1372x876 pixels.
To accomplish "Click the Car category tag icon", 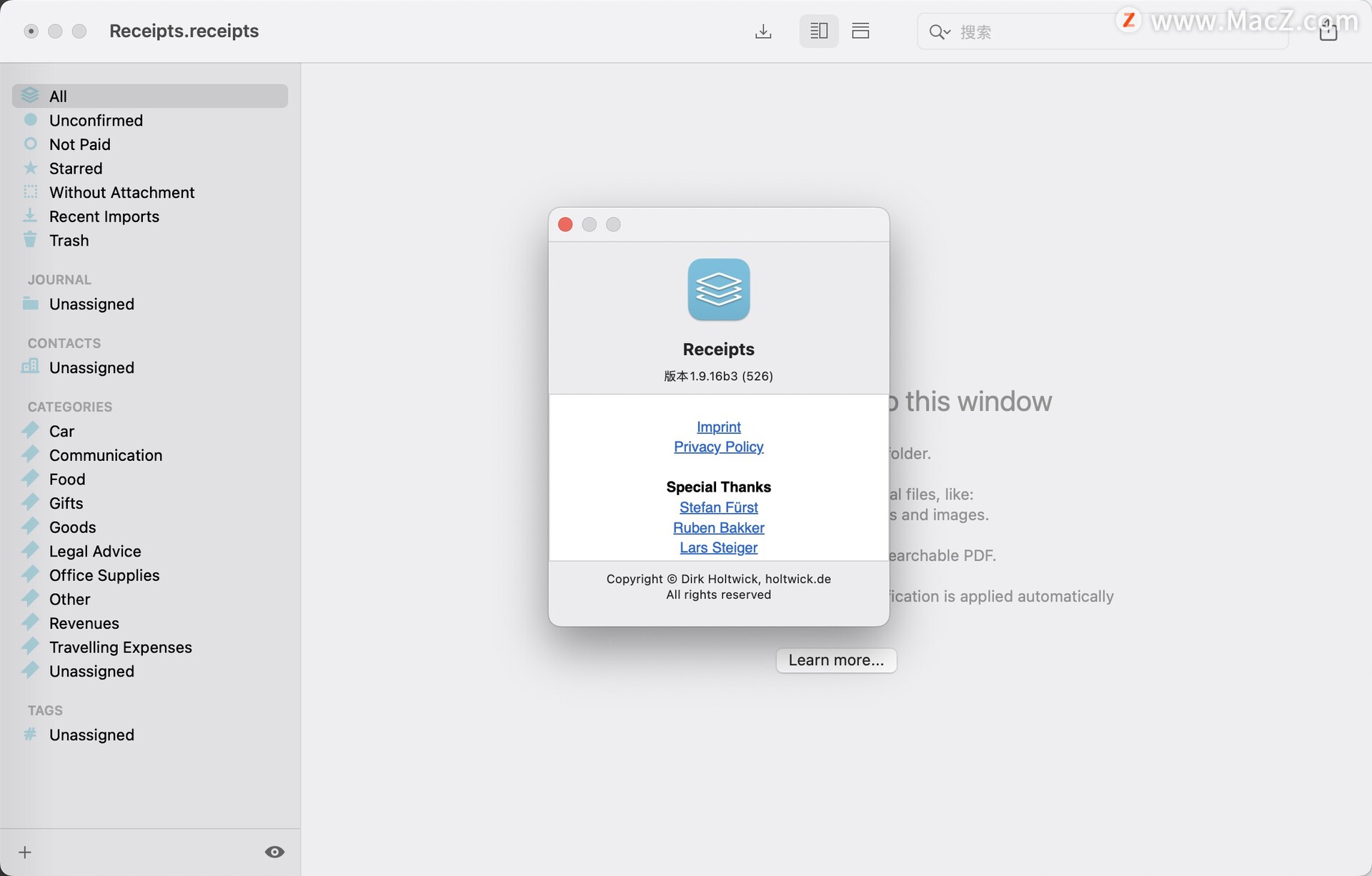I will tap(30, 431).
